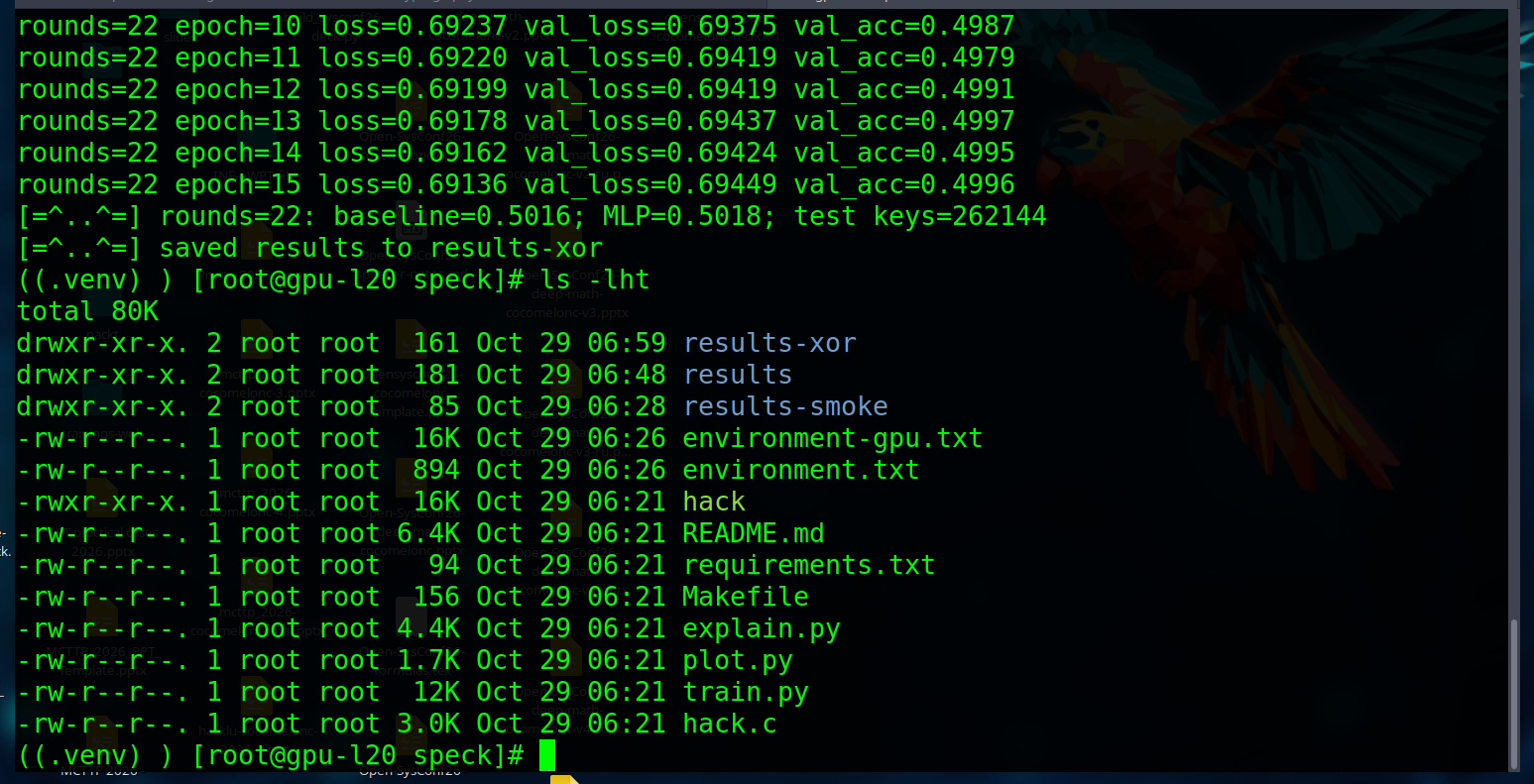The height and width of the screenshot is (784, 1534).
Task: Click the terminal scrollbar thumb
Action: [1514, 694]
